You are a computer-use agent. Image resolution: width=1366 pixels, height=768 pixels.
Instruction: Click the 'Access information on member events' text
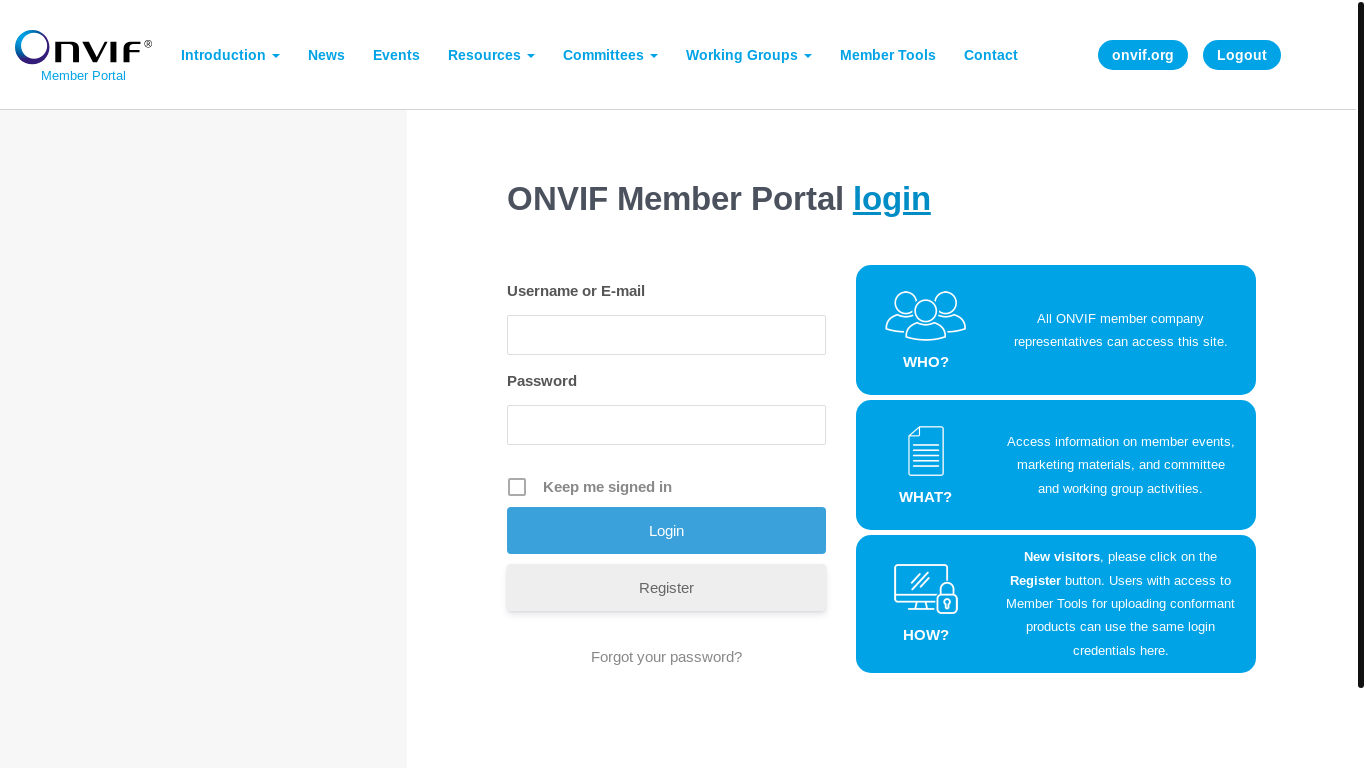[1121, 465]
